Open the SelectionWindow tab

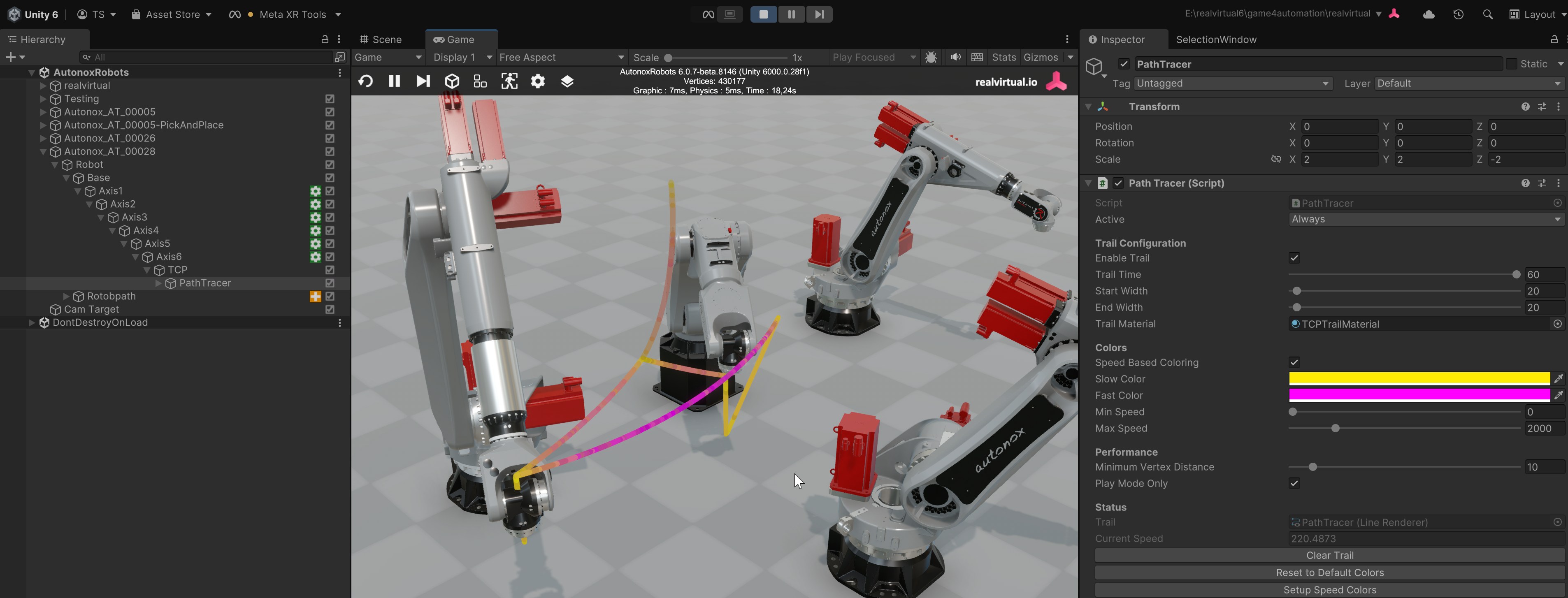coord(1215,39)
